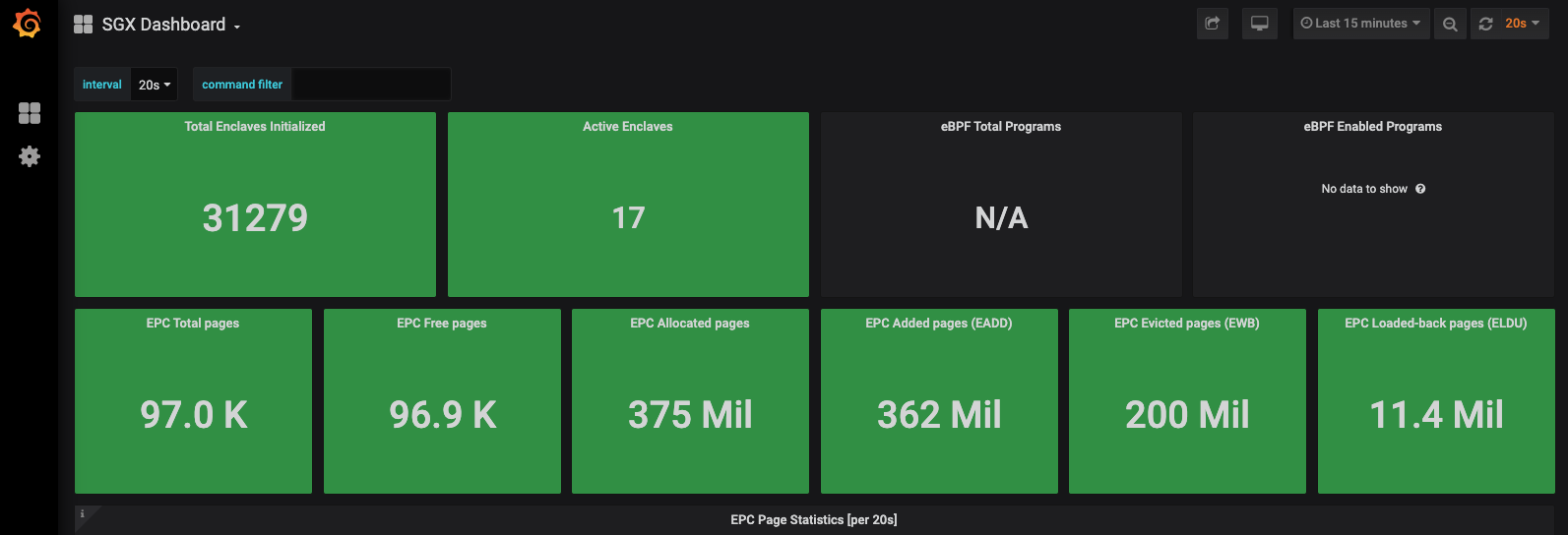The height and width of the screenshot is (535, 1568).
Task: Refresh the dashboard using the refresh icon
Action: click(x=1486, y=24)
